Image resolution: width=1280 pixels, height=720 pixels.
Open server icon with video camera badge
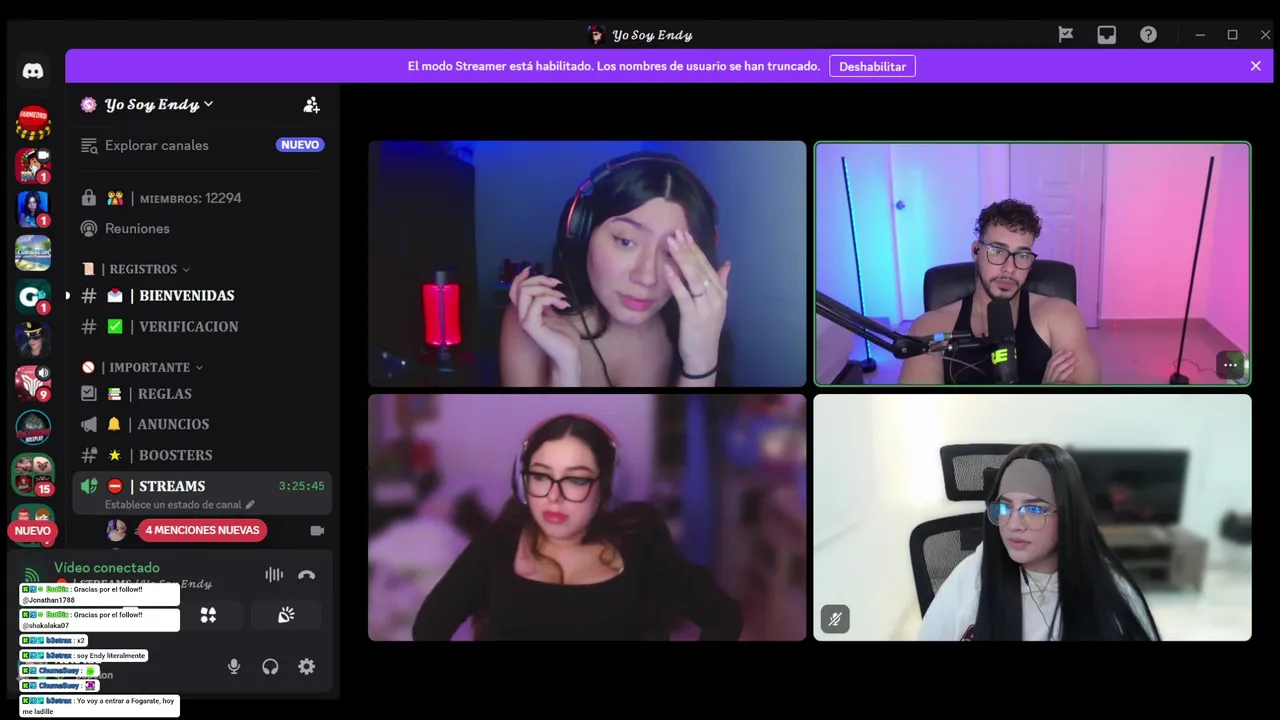point(33,166)
